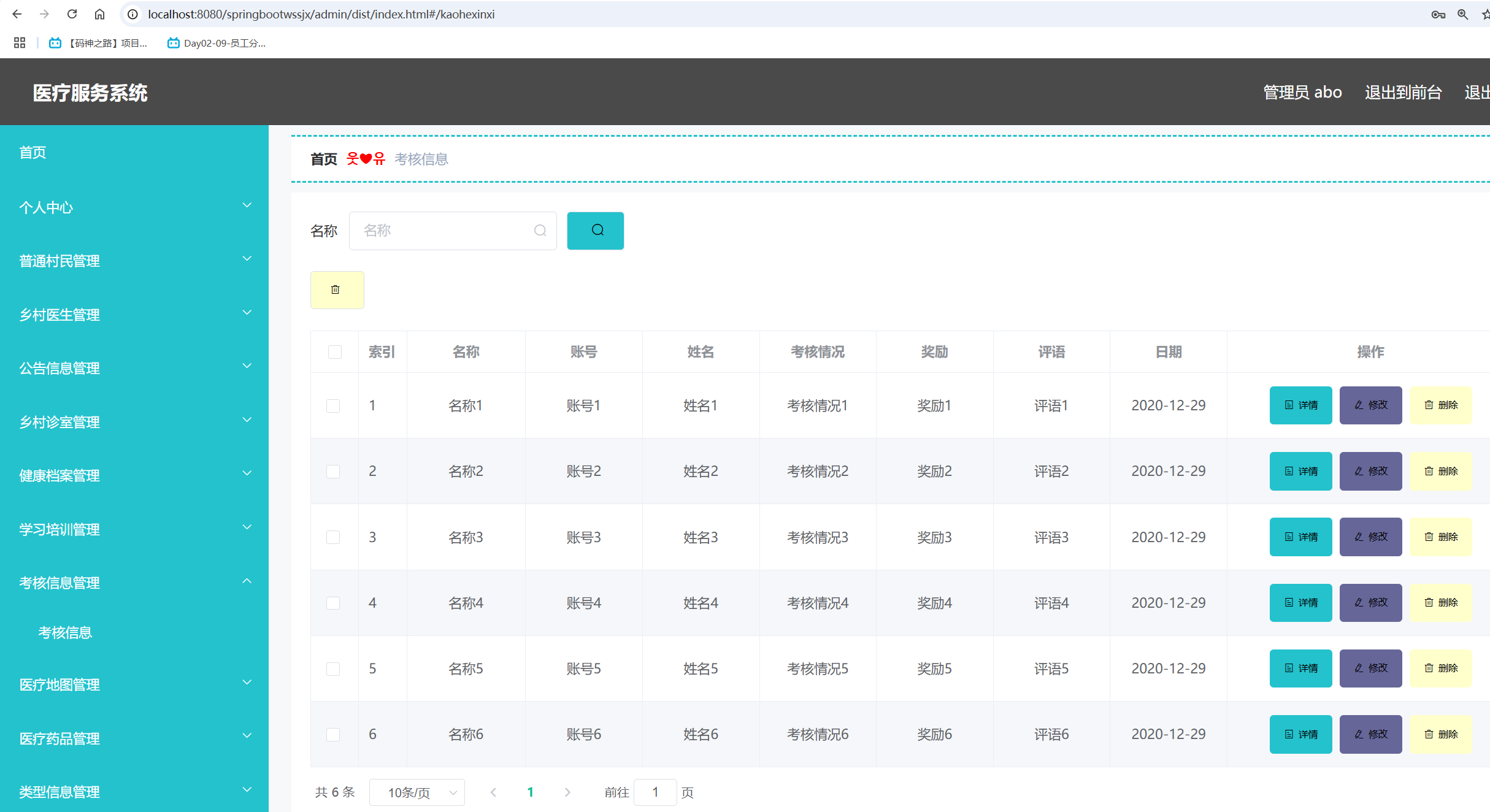1490x812 pixels.
Task: Open 详情 for row 名称6
Action: pyautogui.click(x=1300, y=734)
